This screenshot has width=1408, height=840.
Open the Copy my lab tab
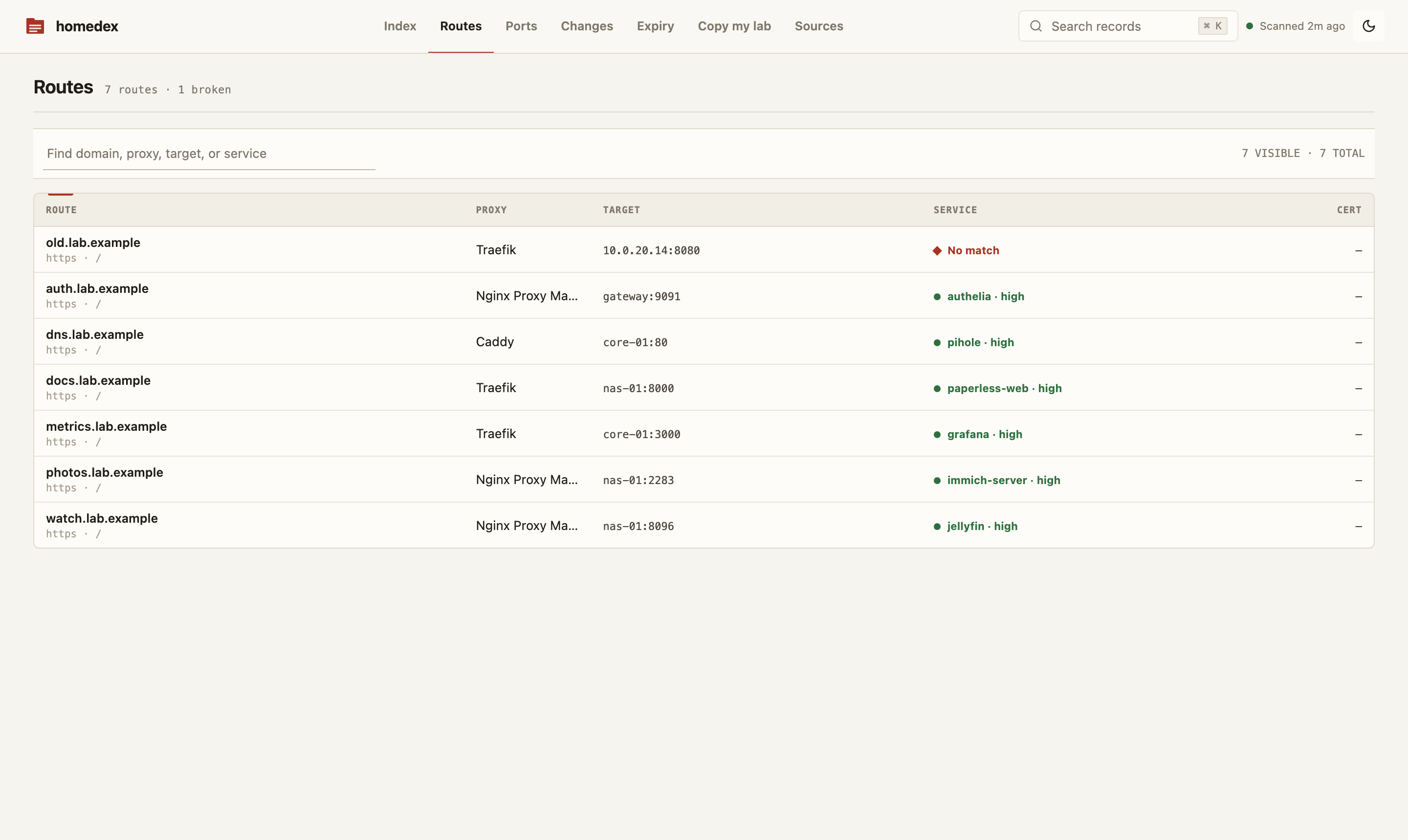tap(734, 26)
